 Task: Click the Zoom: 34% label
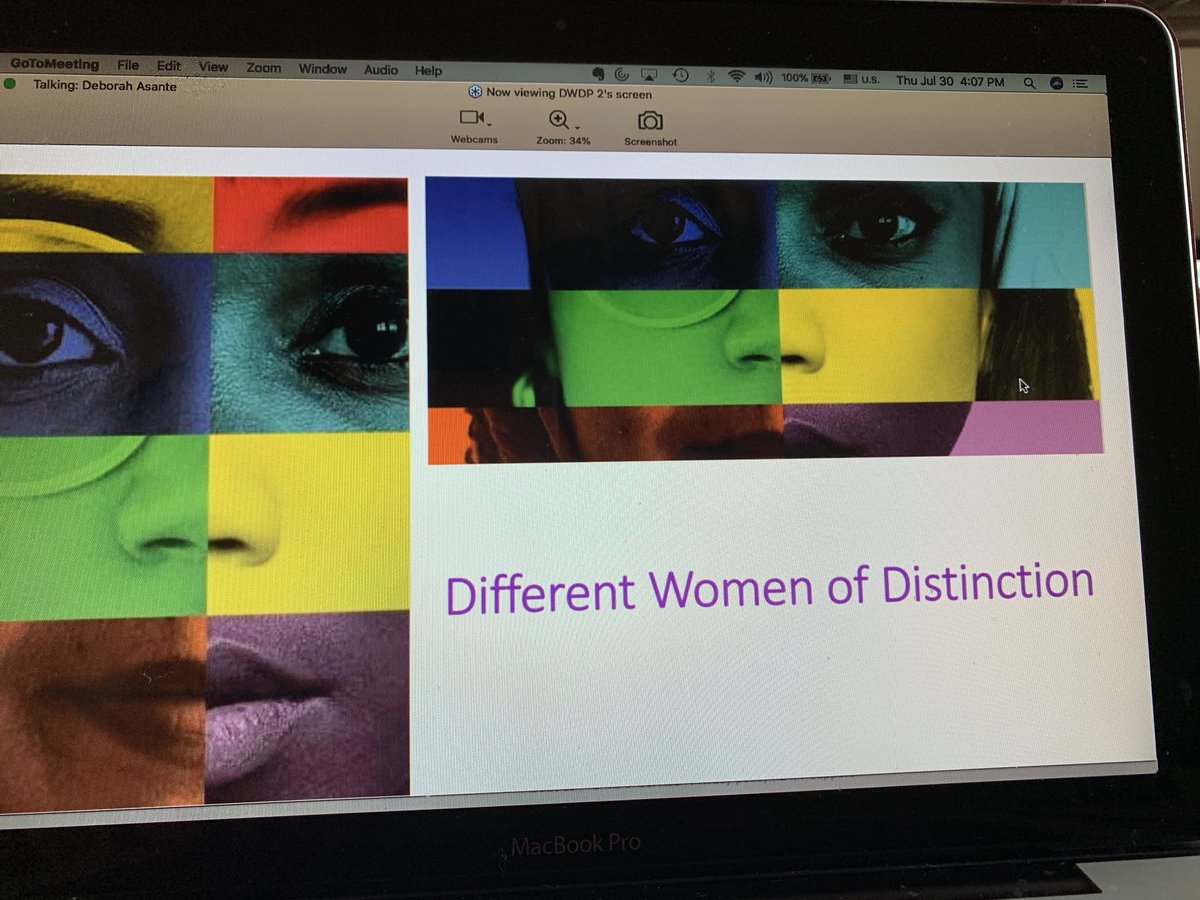(x=563, y=141)
